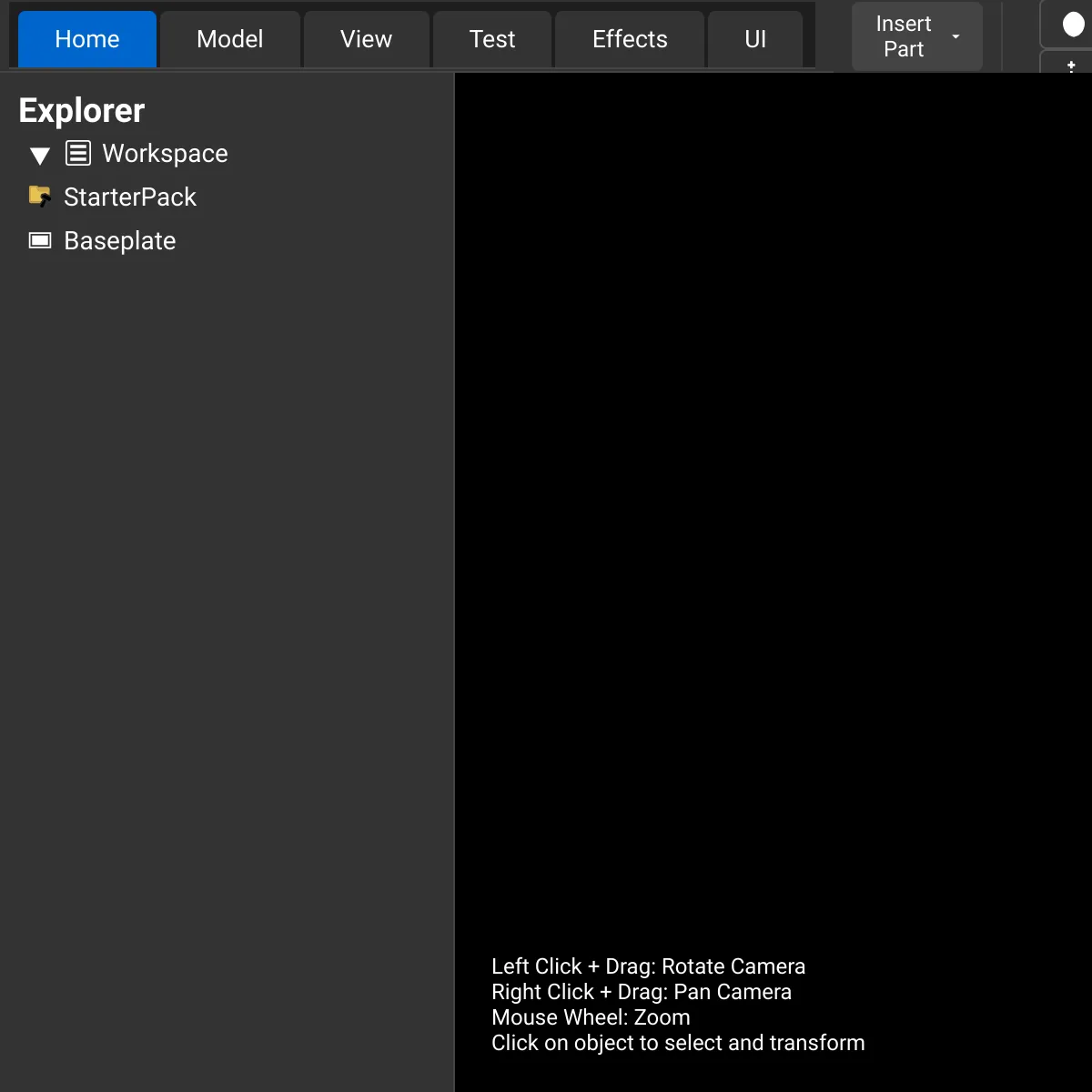1092x1092 pixels.
Task: Click the divider between Explorer and viewport
Action: 454,582
